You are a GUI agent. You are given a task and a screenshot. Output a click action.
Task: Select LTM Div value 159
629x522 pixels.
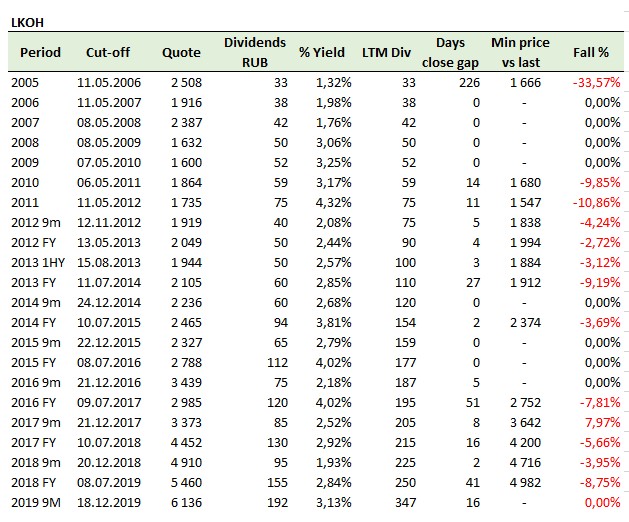pyautogui.click(x=405, y=343)
